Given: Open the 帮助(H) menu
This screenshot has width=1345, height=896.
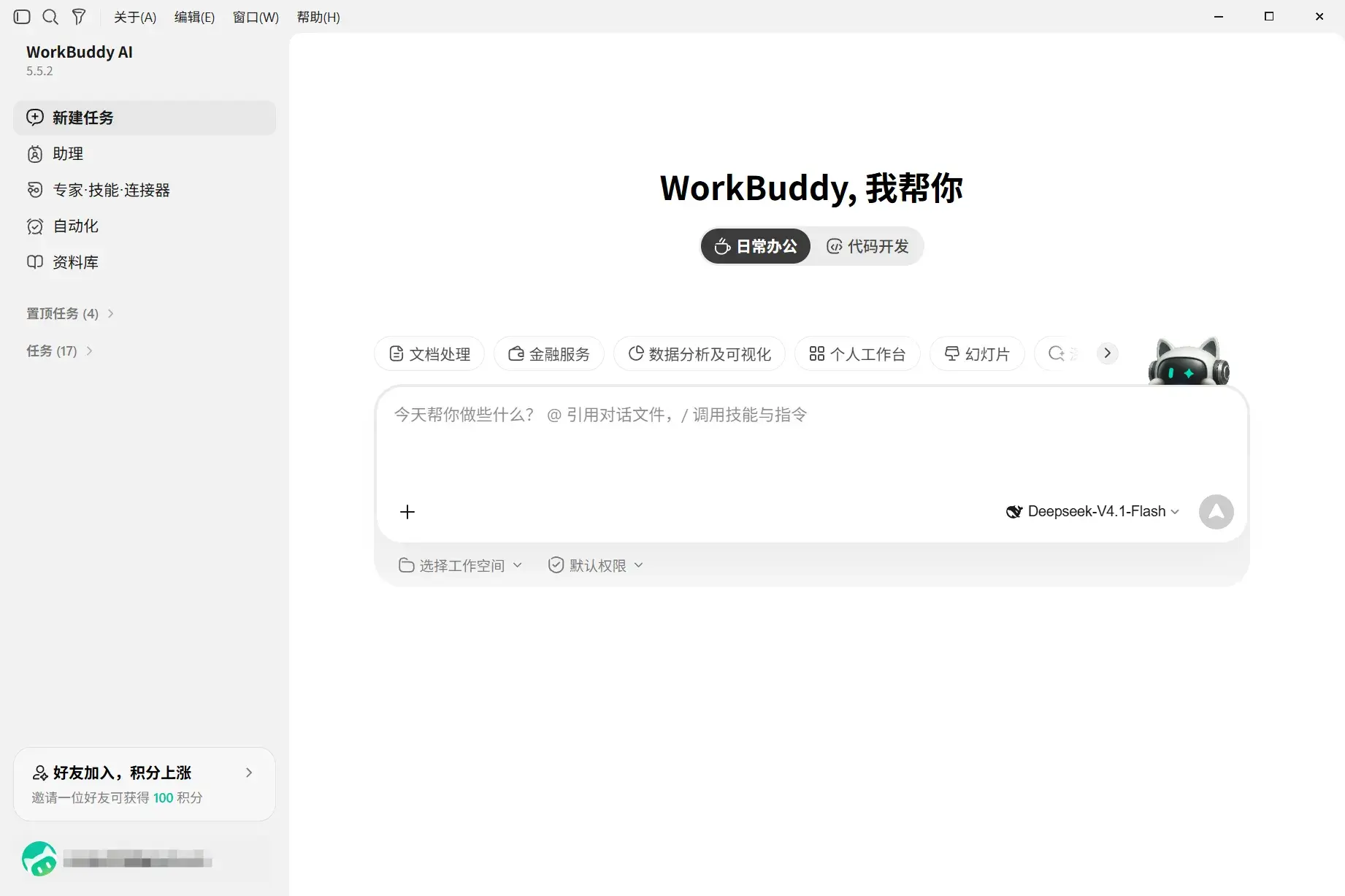Looking at the screenshot, I should tap(318, 17).
